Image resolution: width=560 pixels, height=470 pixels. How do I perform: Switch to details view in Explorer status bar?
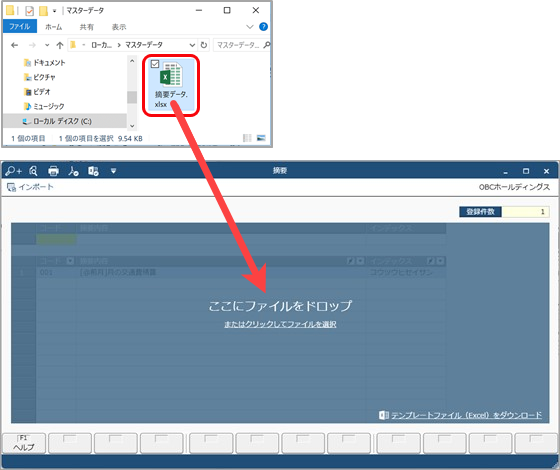(247, 138)
